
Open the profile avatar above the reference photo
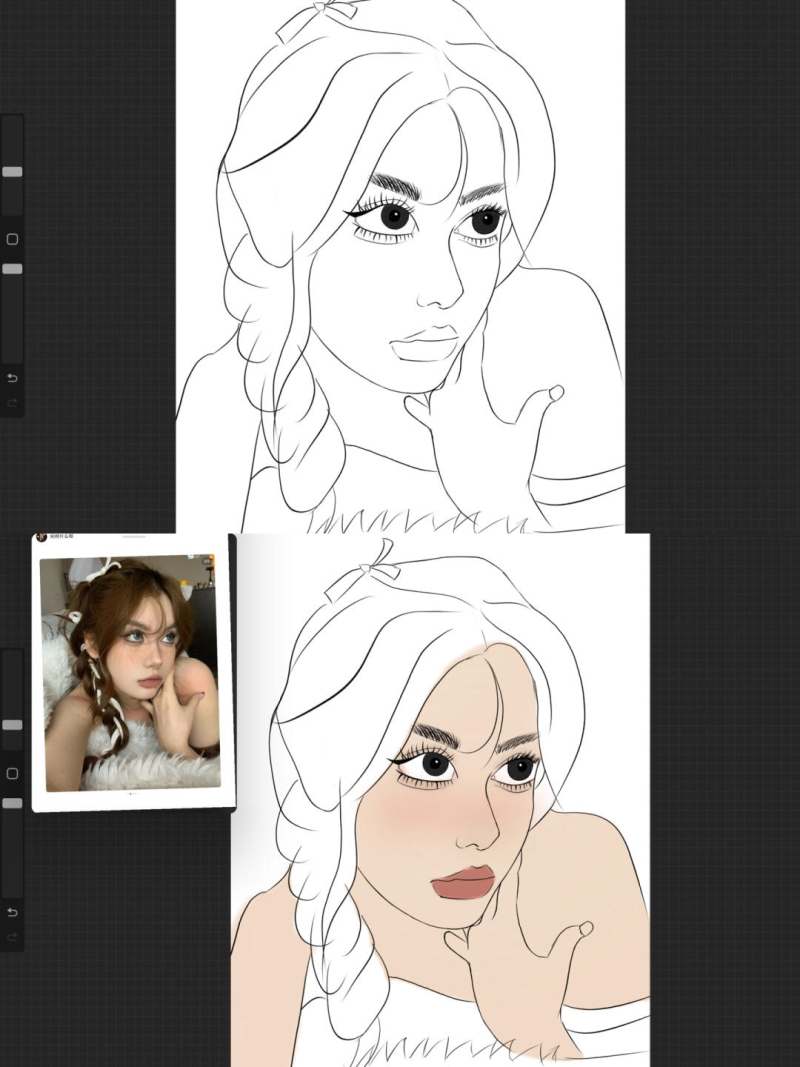point(41,537)
